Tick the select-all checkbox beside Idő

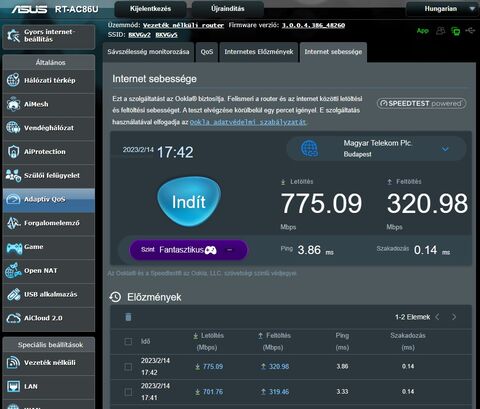pos(128,341)
